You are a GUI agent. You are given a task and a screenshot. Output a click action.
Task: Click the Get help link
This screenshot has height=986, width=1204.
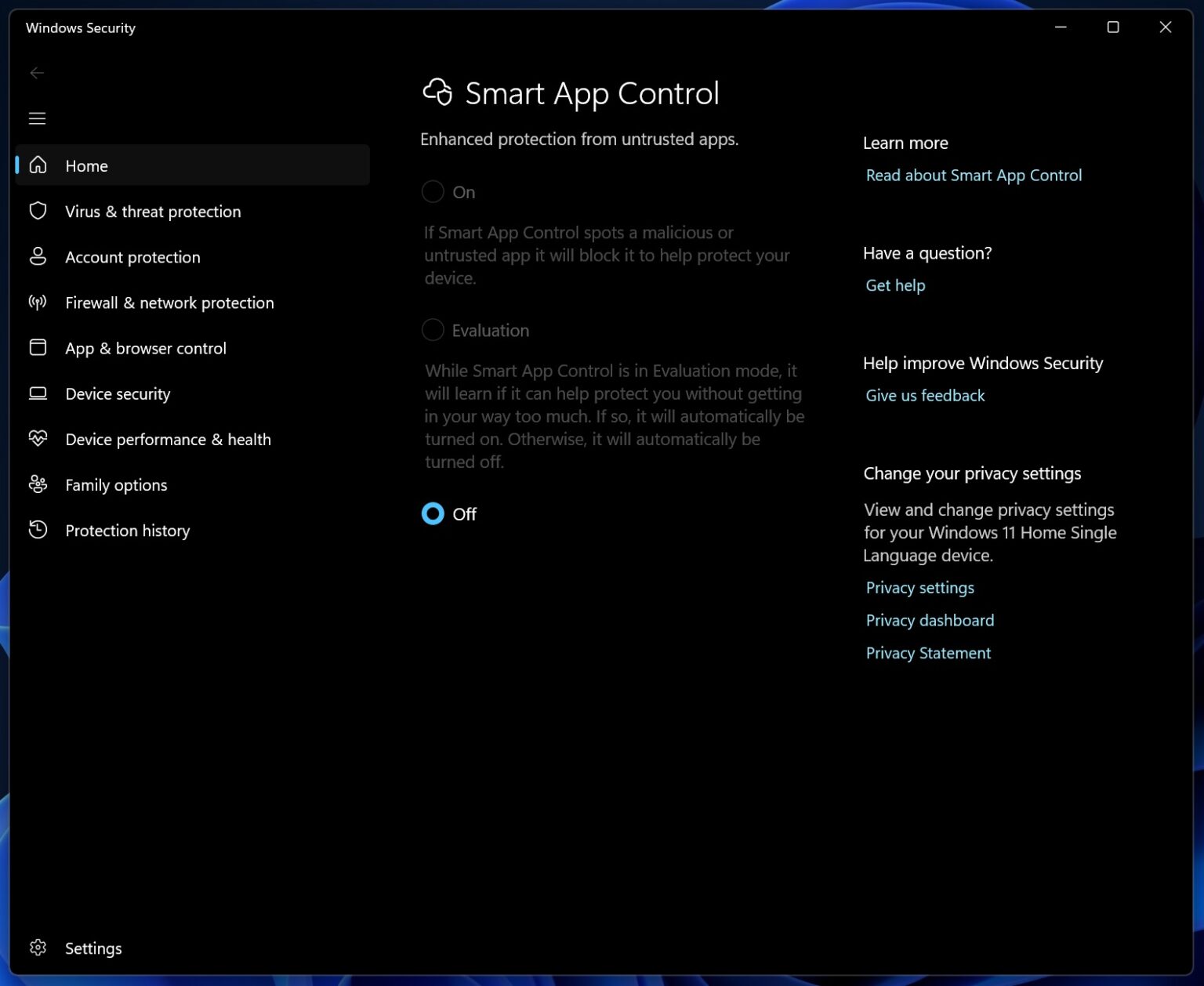(895, 285)
